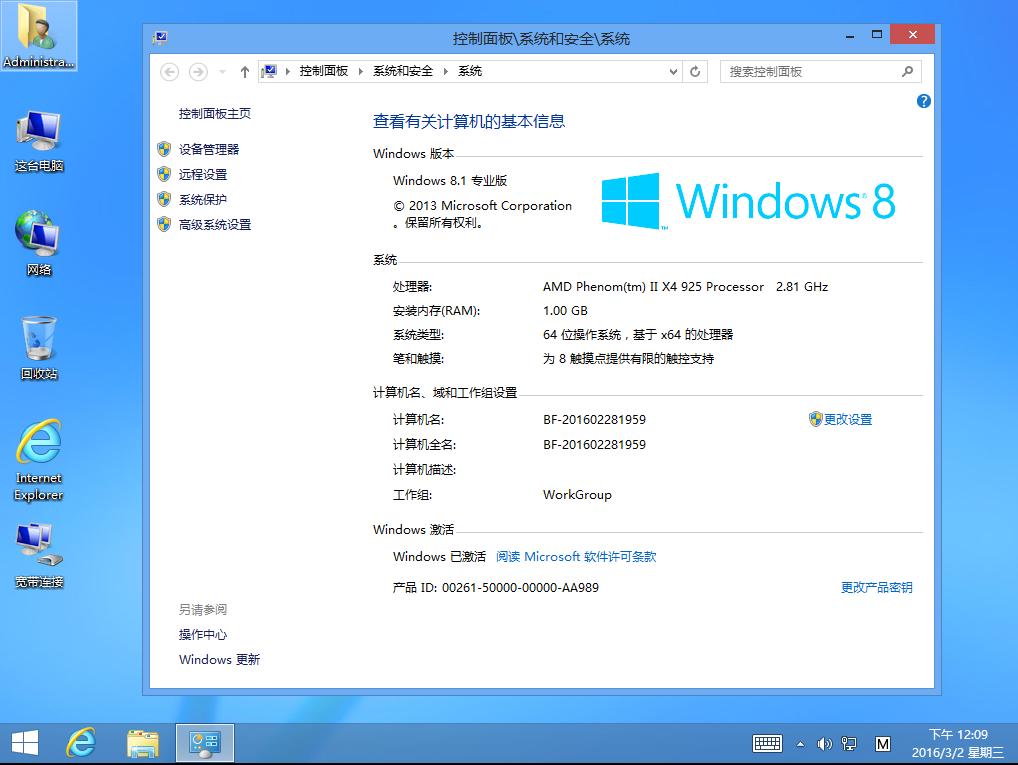Select 系统 in the address breadcrumb
Viewport: 1018px width, 765px height.
click(470, 71)
